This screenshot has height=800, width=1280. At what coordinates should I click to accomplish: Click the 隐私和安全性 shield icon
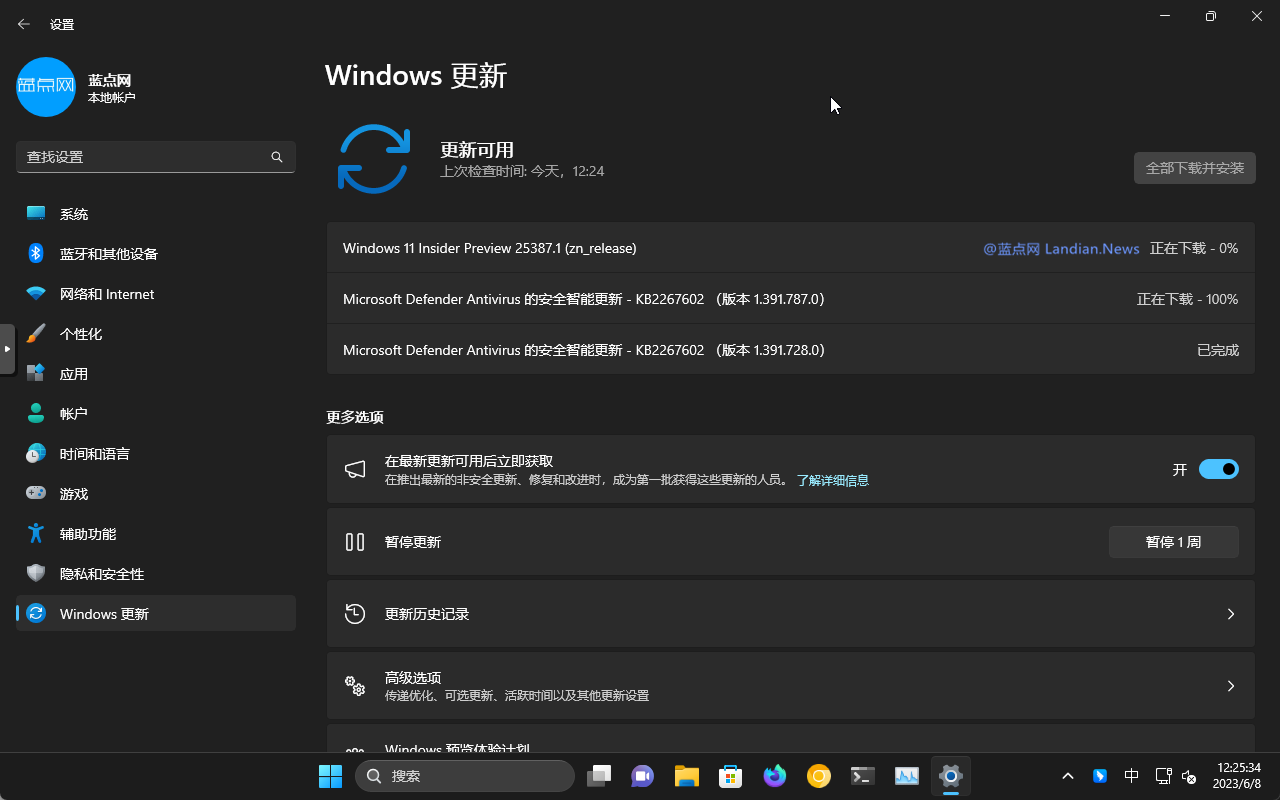click(36, 574)
